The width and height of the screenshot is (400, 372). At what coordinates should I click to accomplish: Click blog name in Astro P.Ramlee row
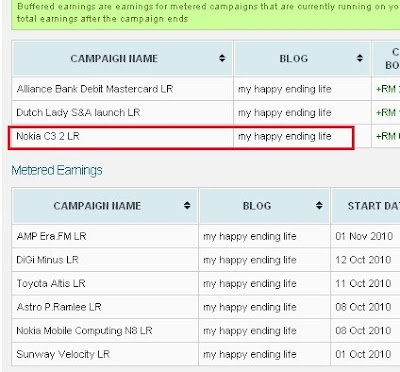(x=250, y=307)
